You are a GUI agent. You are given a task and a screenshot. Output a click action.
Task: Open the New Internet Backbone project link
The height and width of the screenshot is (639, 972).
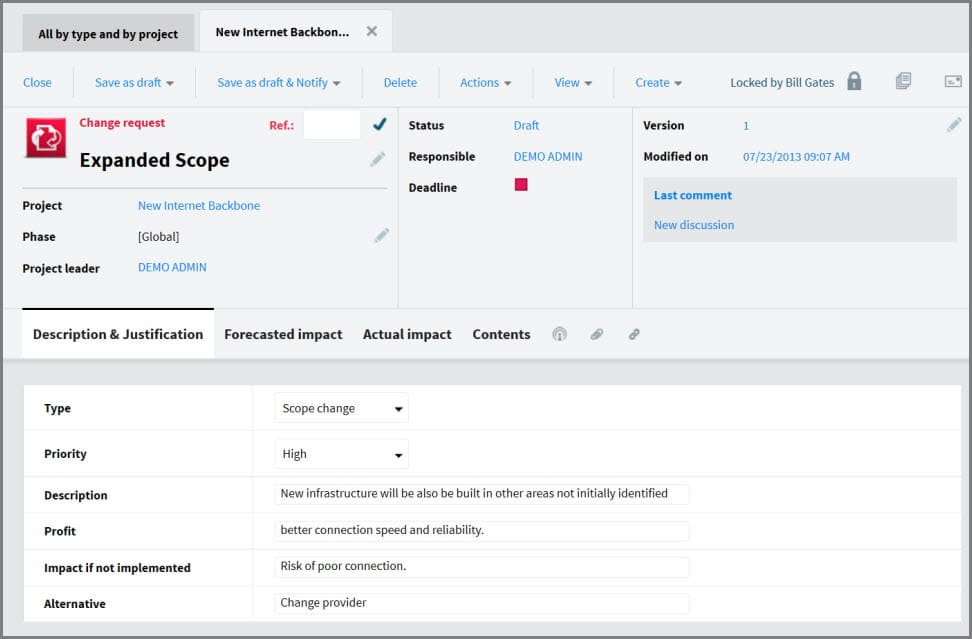tap(199, 205)
